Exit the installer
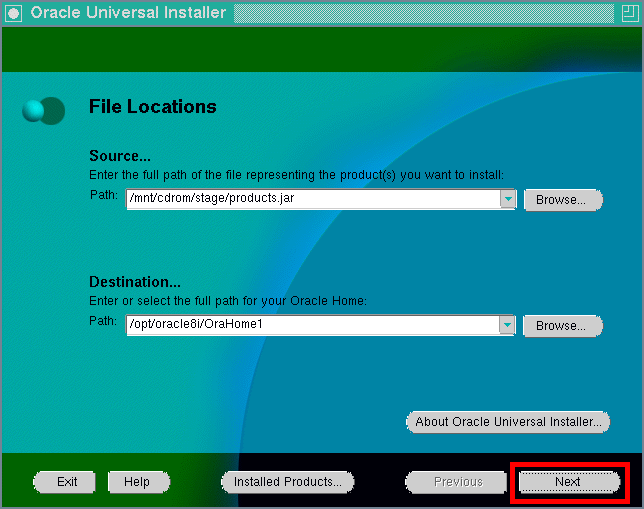 [67, 482]
